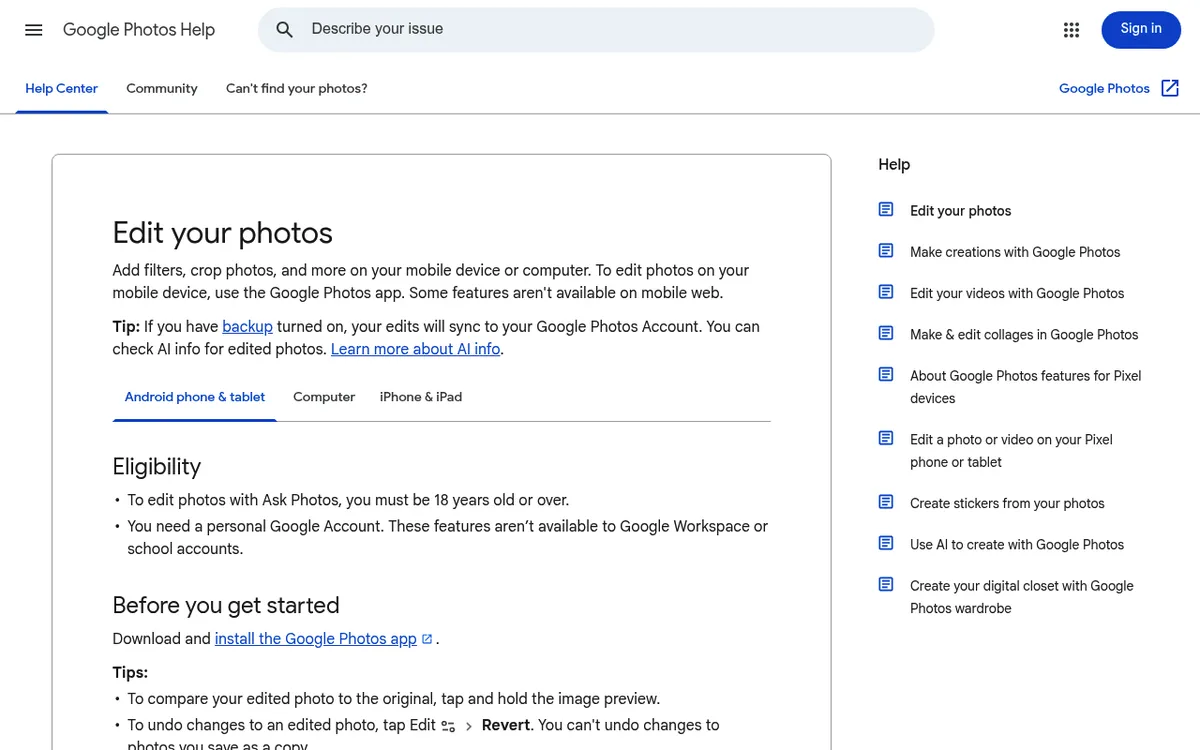This screenshot has height=750, width=1200.
Task: Select Android phone & tablet tab
Action: pos(195,397)
